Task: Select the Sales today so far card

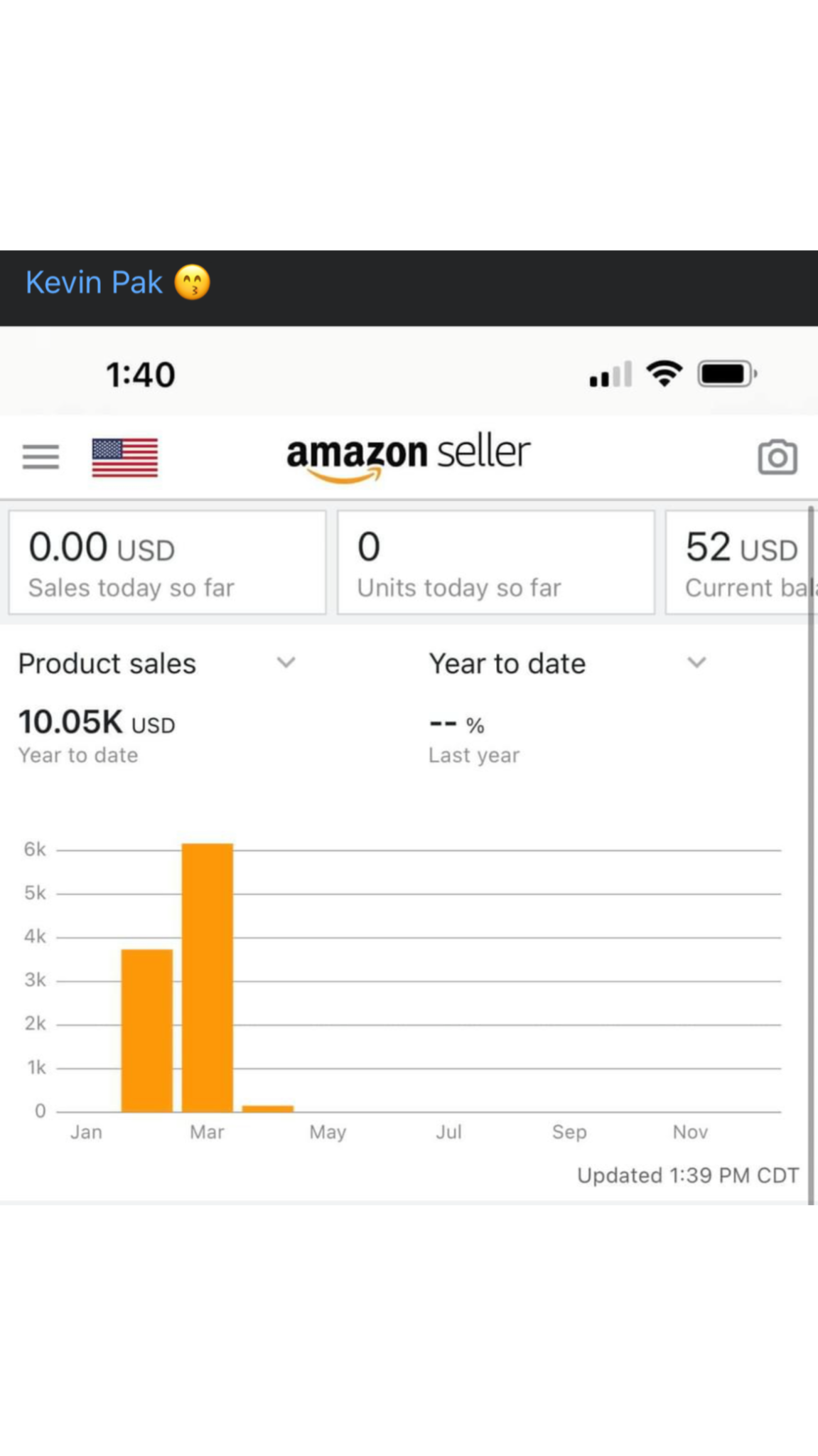Action: [167, 562]
